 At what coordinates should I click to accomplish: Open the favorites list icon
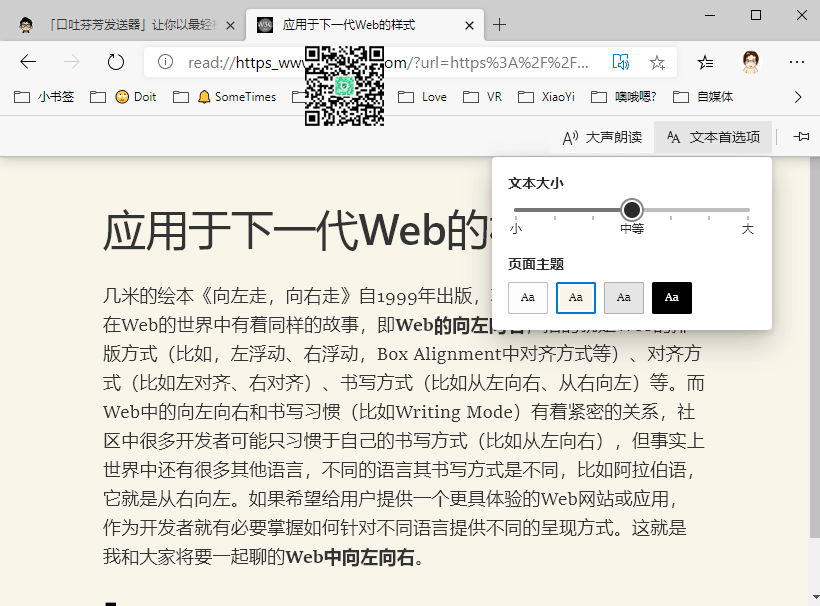point(705,63)
